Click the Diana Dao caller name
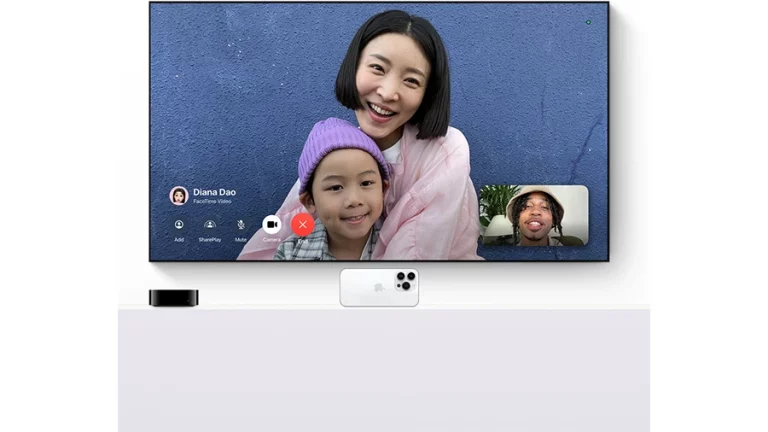The width and height of the screenshot is (768, 432). pos(214,192)
